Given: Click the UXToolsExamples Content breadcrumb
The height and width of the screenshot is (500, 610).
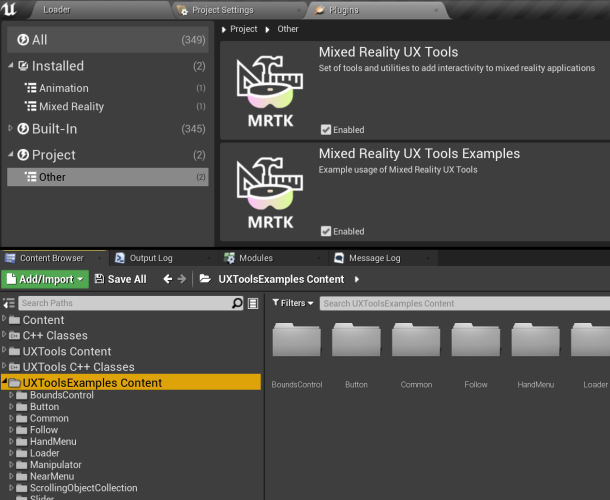Looking at the screenshot, I should tap(281, 279).
